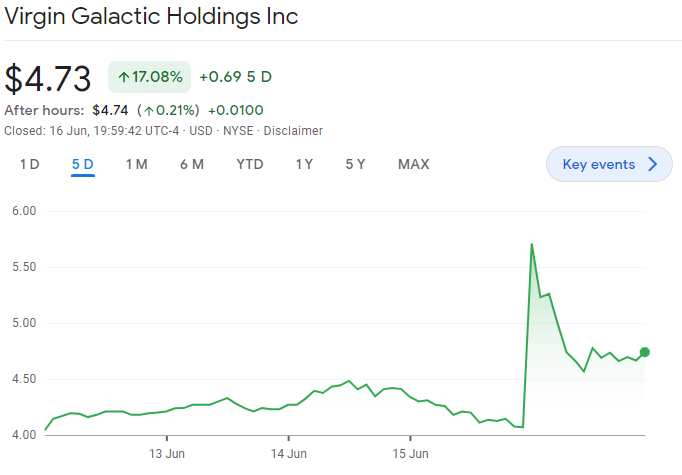View the MAX time range
Screen dimensions: 682x475
413,164
